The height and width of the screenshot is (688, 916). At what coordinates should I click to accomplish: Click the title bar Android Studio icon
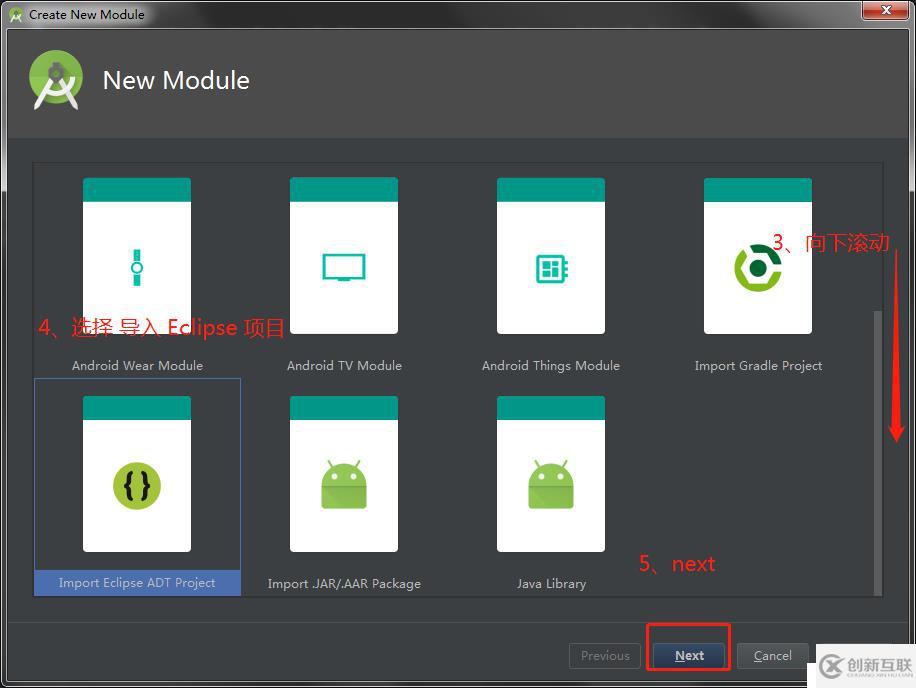(16, 15)
